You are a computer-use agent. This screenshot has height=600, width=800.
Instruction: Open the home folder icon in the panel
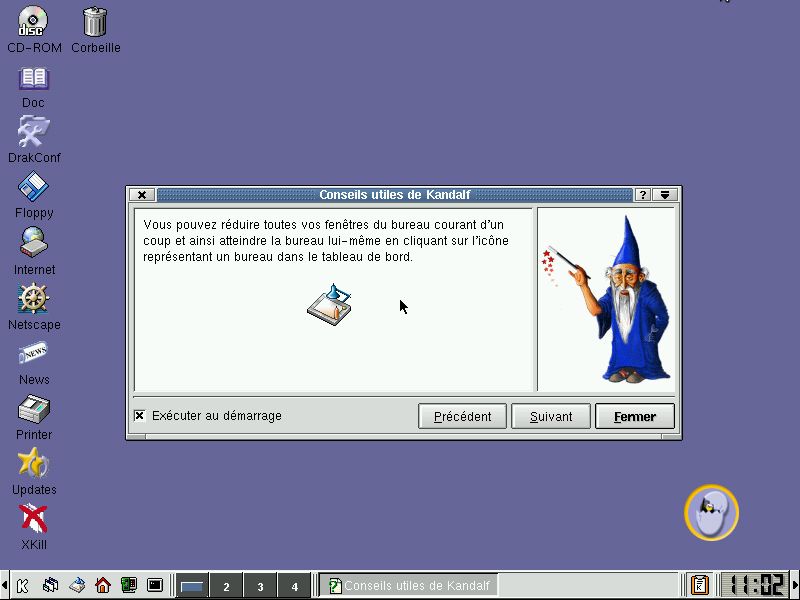coord(101,585)
